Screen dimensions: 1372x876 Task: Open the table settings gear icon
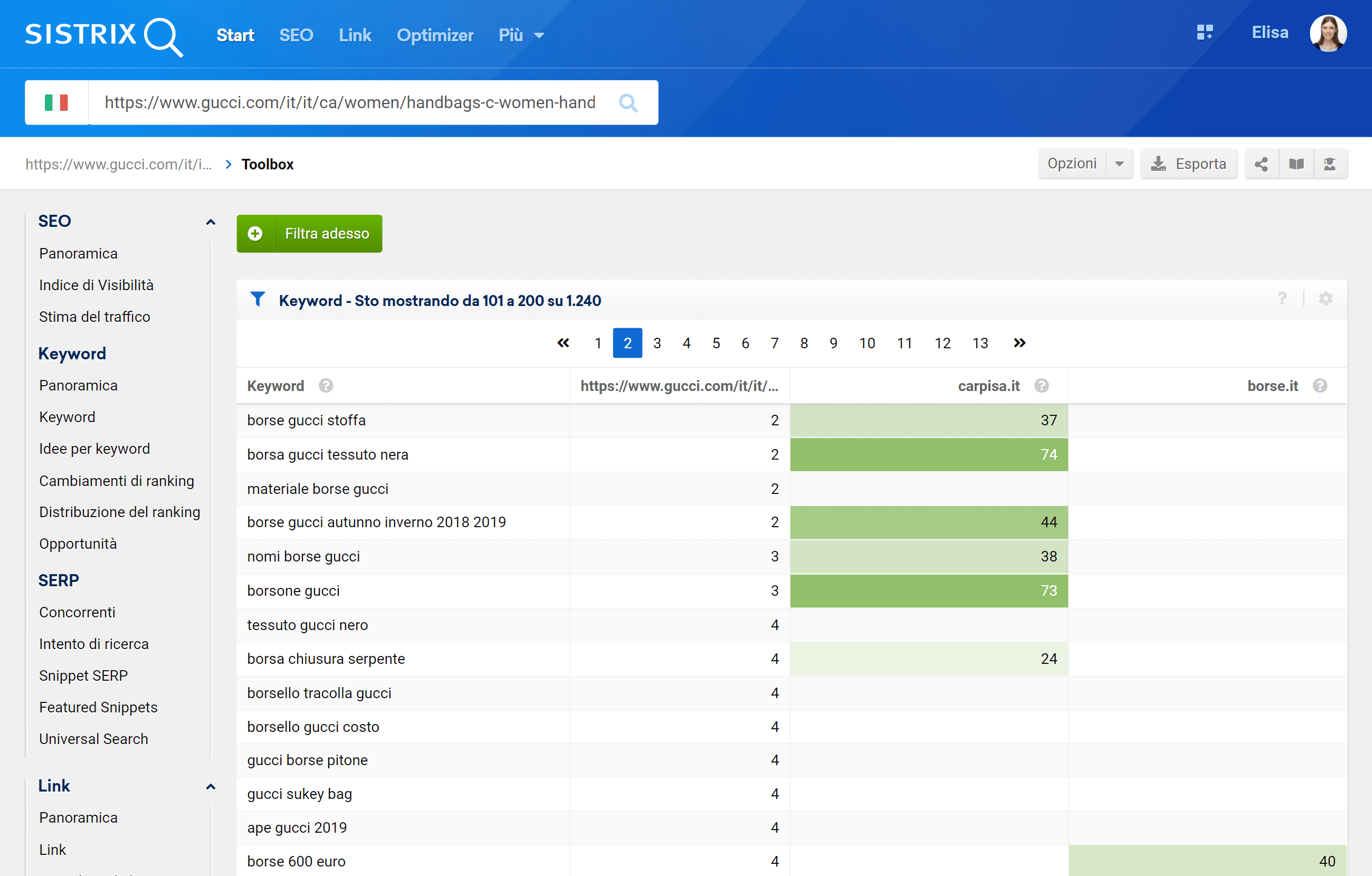1326,299
